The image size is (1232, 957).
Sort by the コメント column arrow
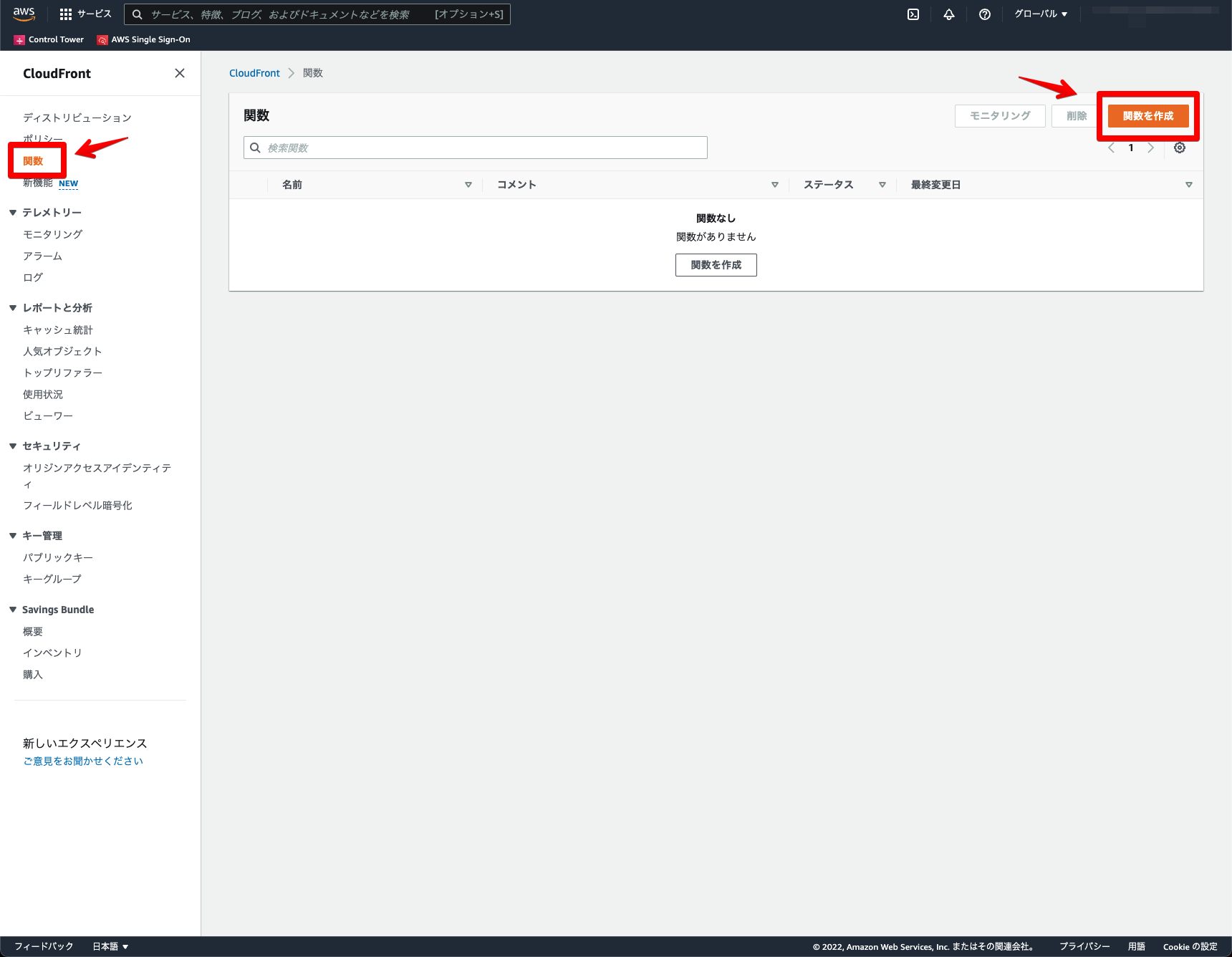point(775,185)
